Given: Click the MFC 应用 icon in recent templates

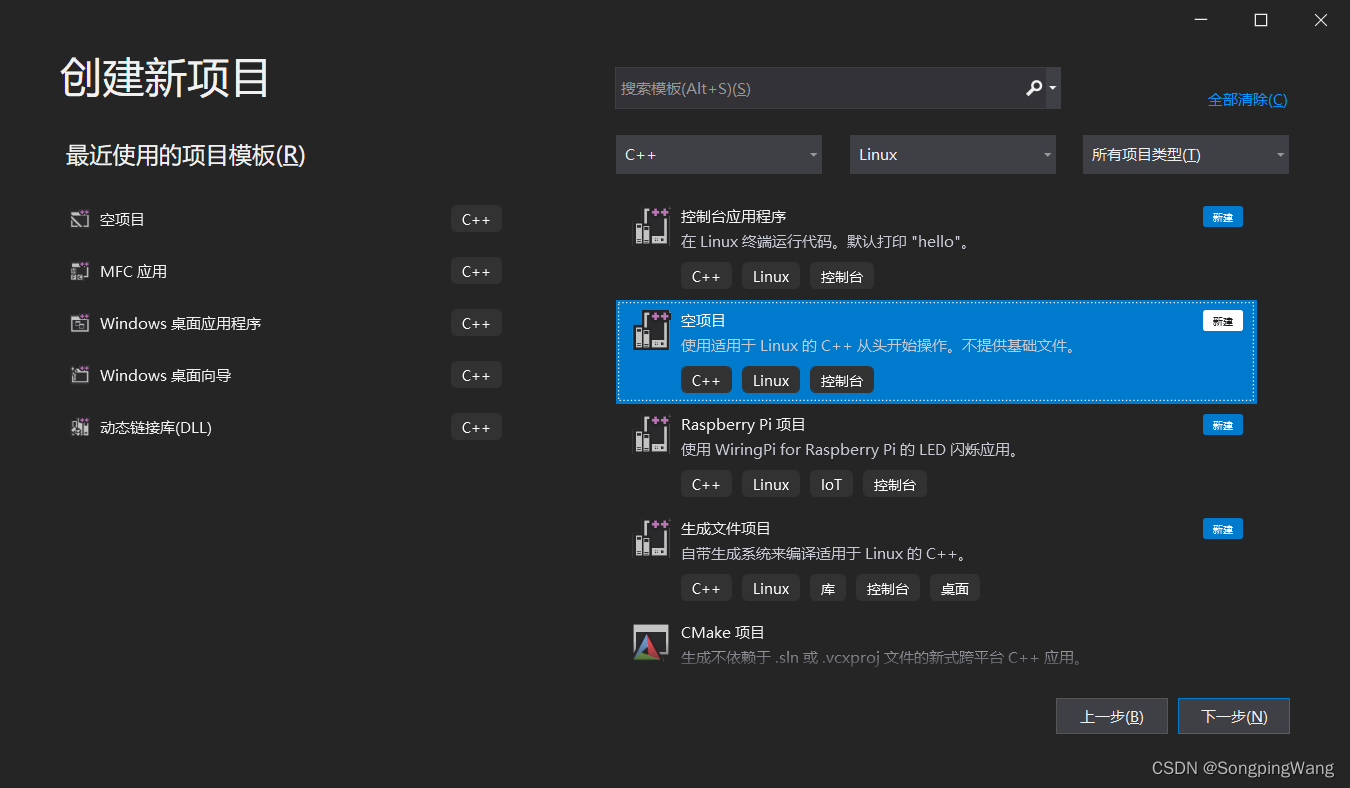Looking at the screenshot, I should pos(80,270).
